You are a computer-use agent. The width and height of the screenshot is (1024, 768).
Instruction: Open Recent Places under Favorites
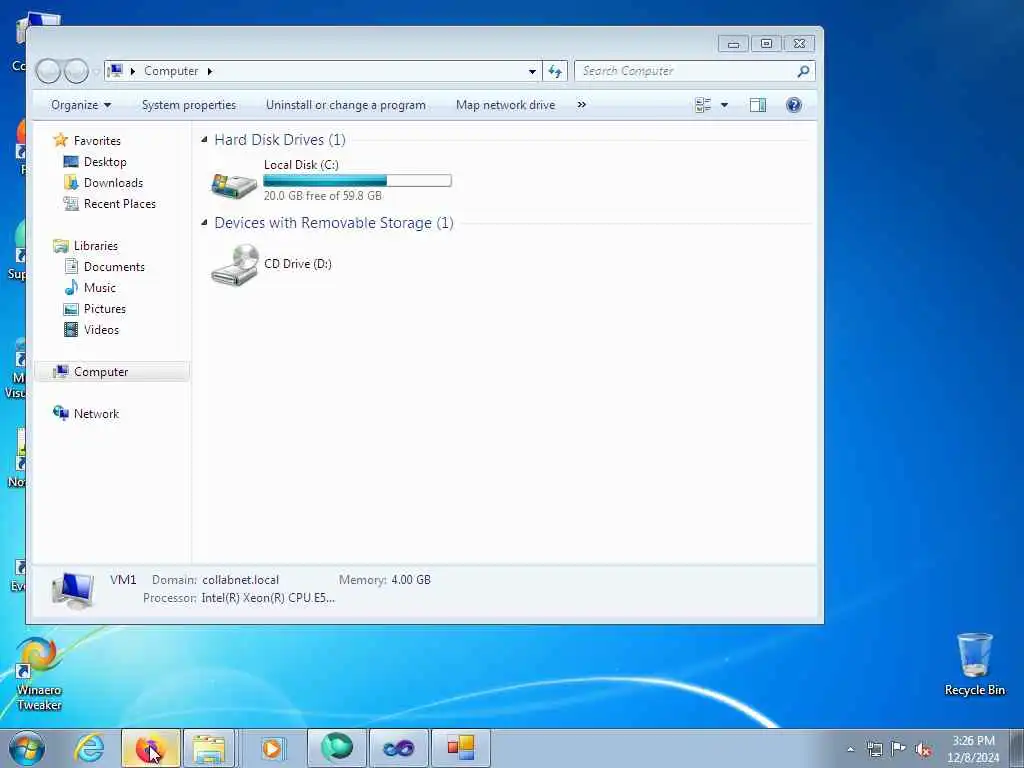click(120, 204)
